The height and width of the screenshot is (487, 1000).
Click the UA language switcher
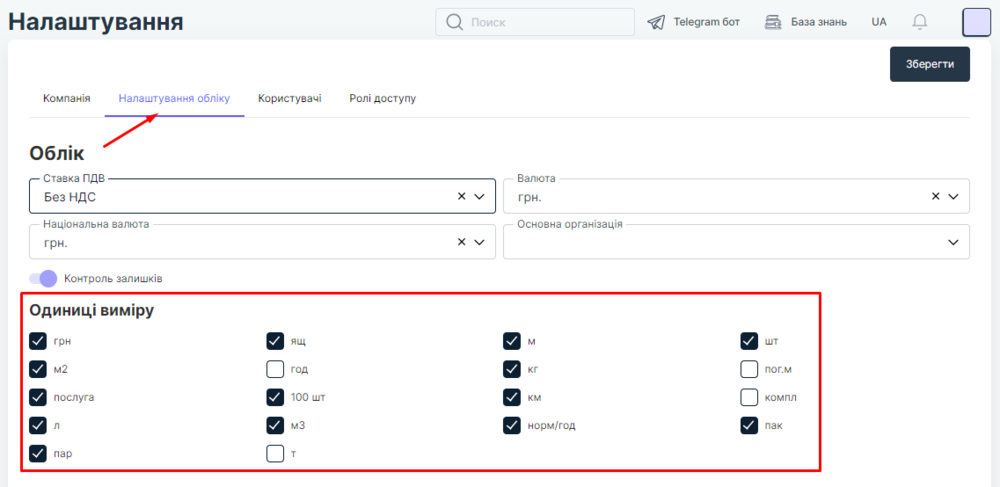pos(879,22)
